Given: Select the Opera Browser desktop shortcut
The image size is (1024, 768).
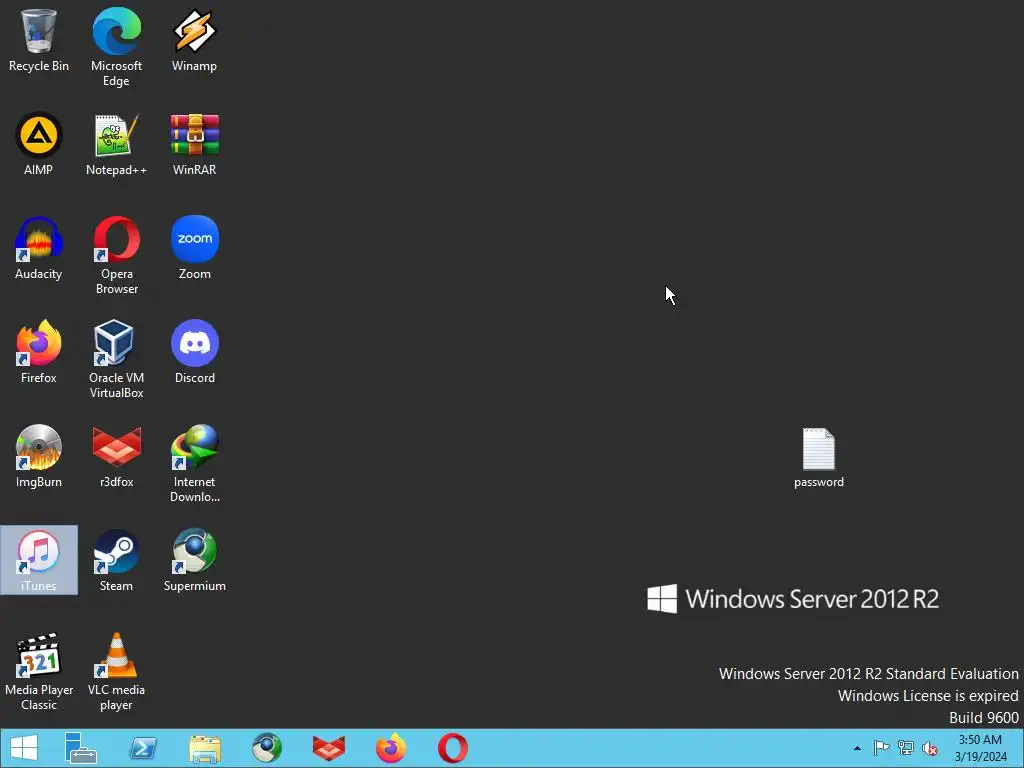Looking at the screenshot, I should pyautogui.click(x=116, y=255).
